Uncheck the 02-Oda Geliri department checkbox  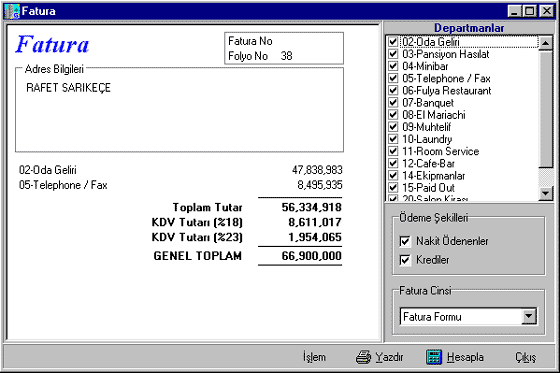[393, 42]
